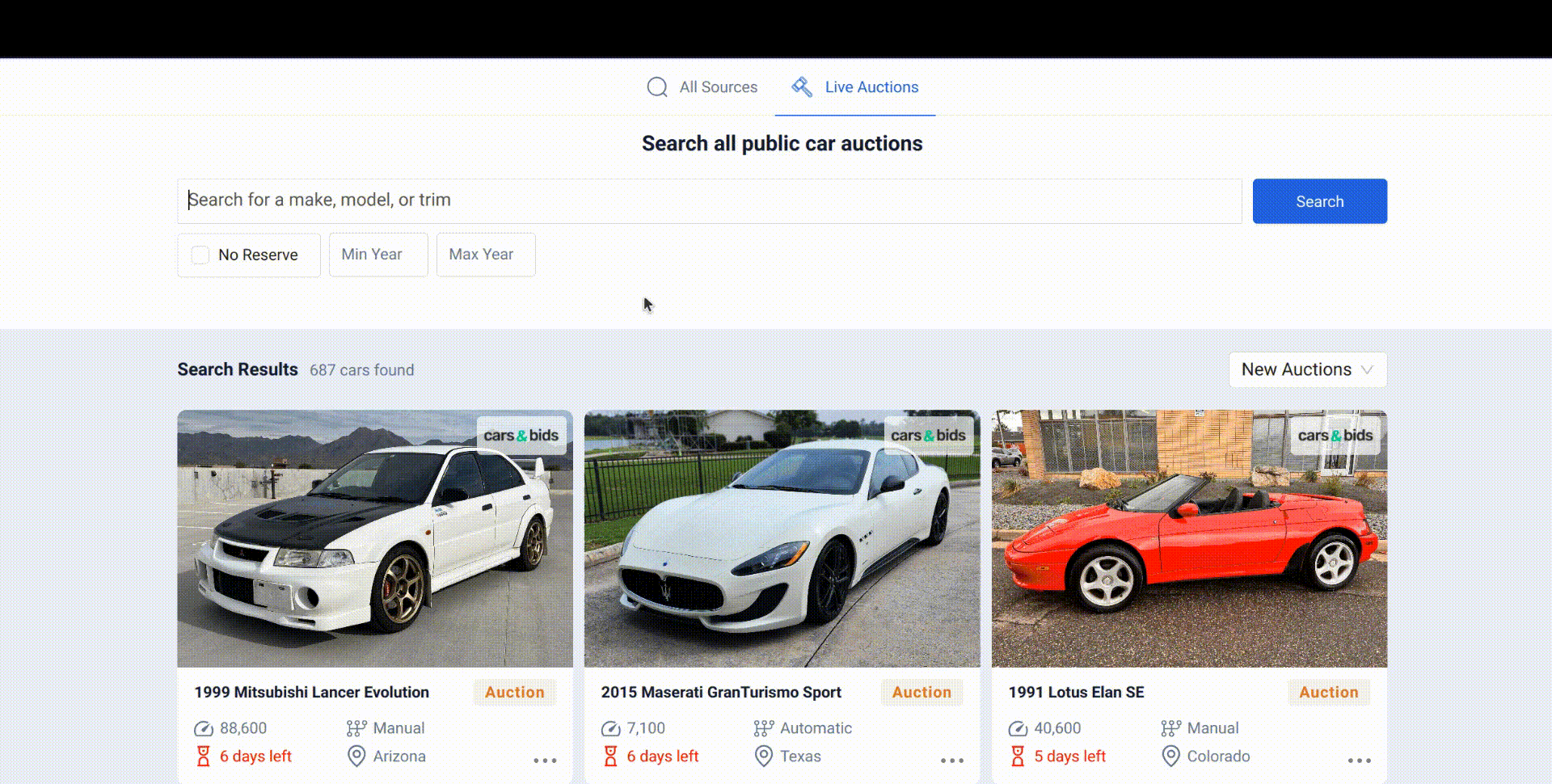Click the chevron arrow in New Auctions sorter

(x=1367, y=369)
